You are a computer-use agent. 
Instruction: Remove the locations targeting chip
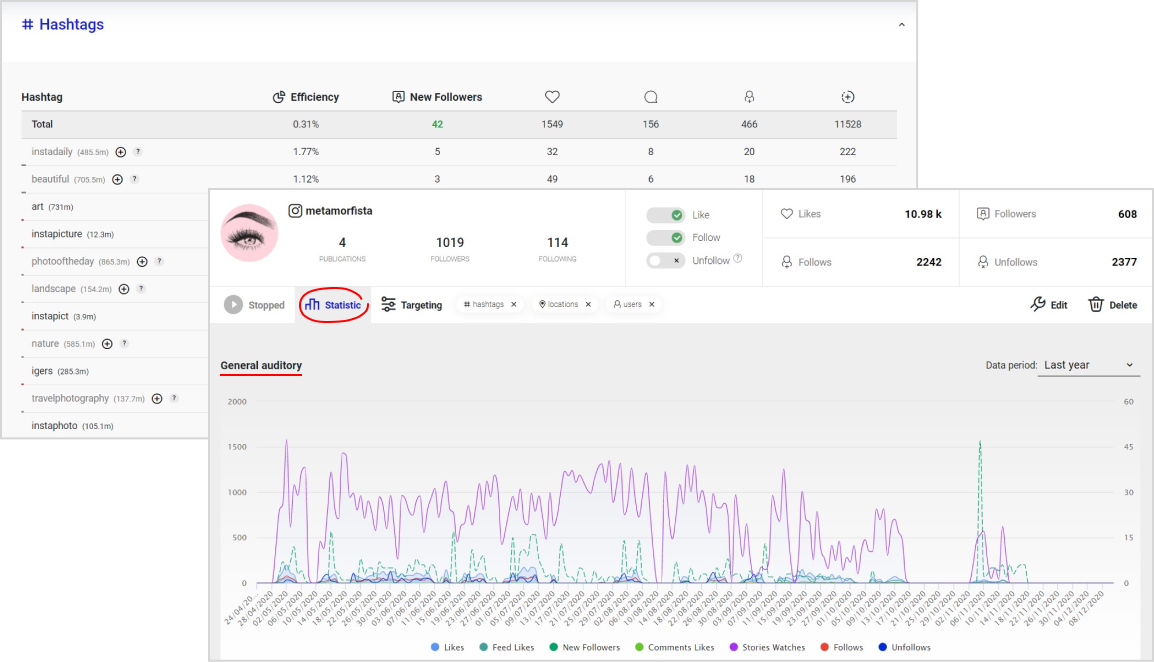[588, 305]
